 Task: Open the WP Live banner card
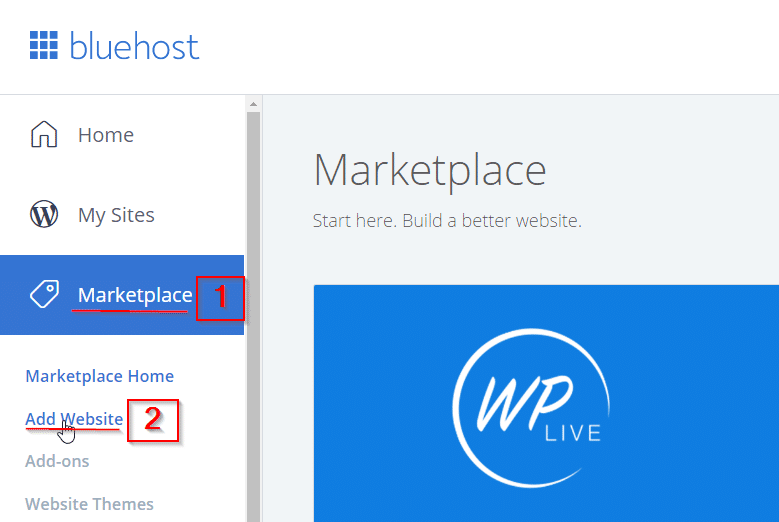pos(546,403)
